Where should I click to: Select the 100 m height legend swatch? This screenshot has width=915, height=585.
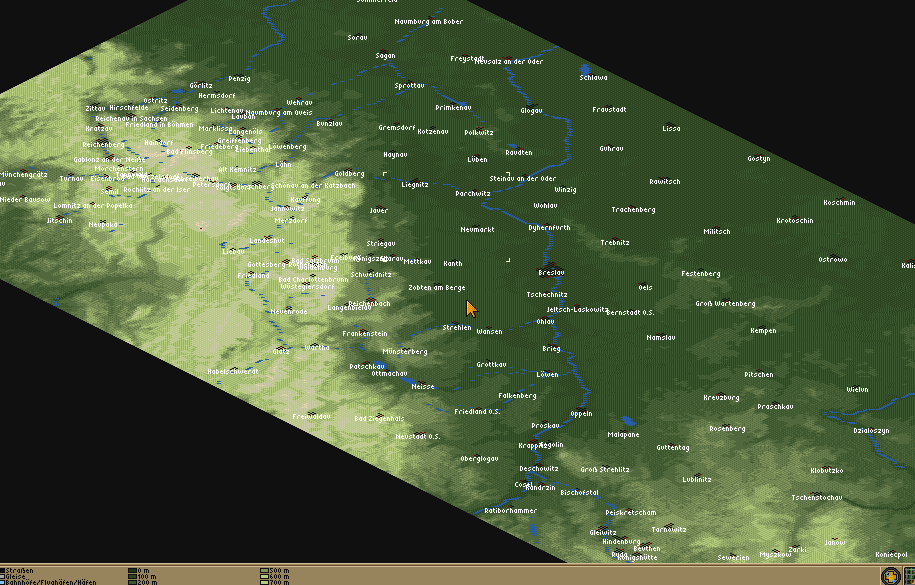pos(133,576)
